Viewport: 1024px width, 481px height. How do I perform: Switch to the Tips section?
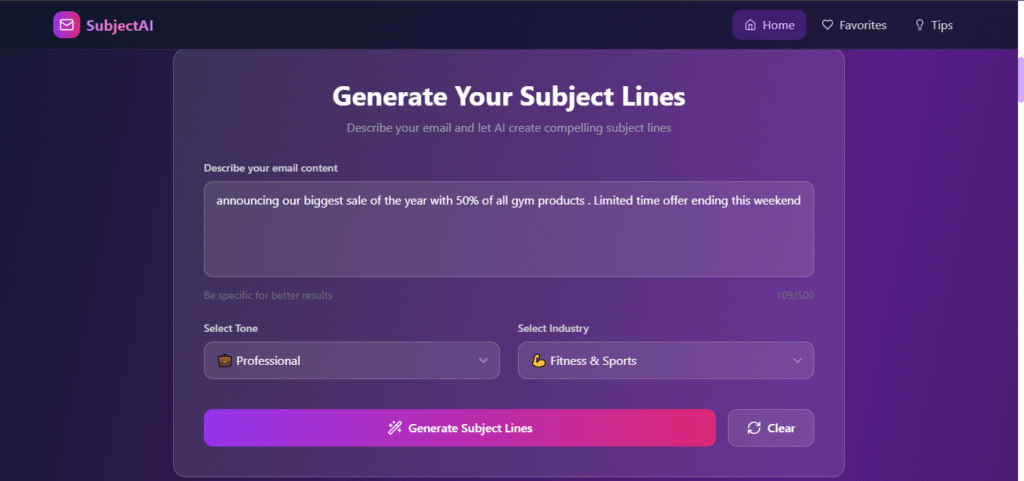(x=933, y=25)
